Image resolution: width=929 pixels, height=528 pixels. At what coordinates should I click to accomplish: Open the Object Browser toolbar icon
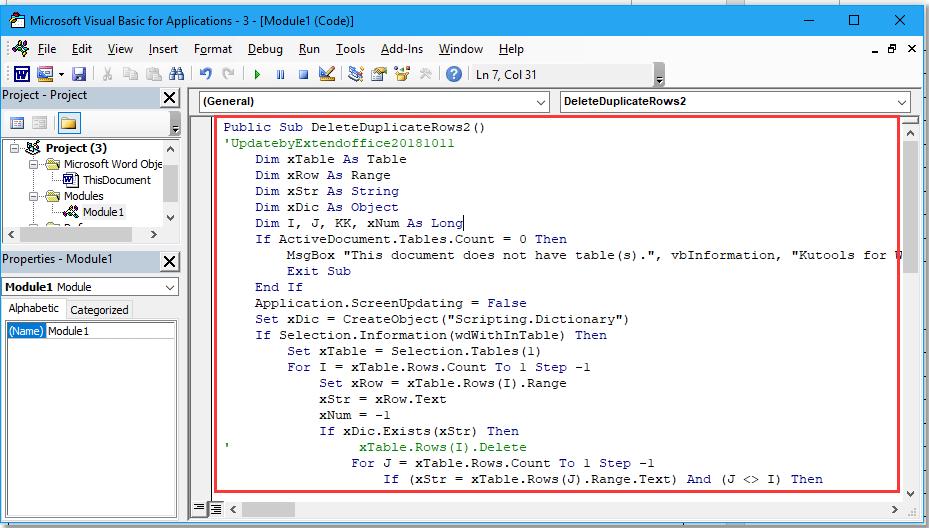pyautogui.click(x=402, y=74)
